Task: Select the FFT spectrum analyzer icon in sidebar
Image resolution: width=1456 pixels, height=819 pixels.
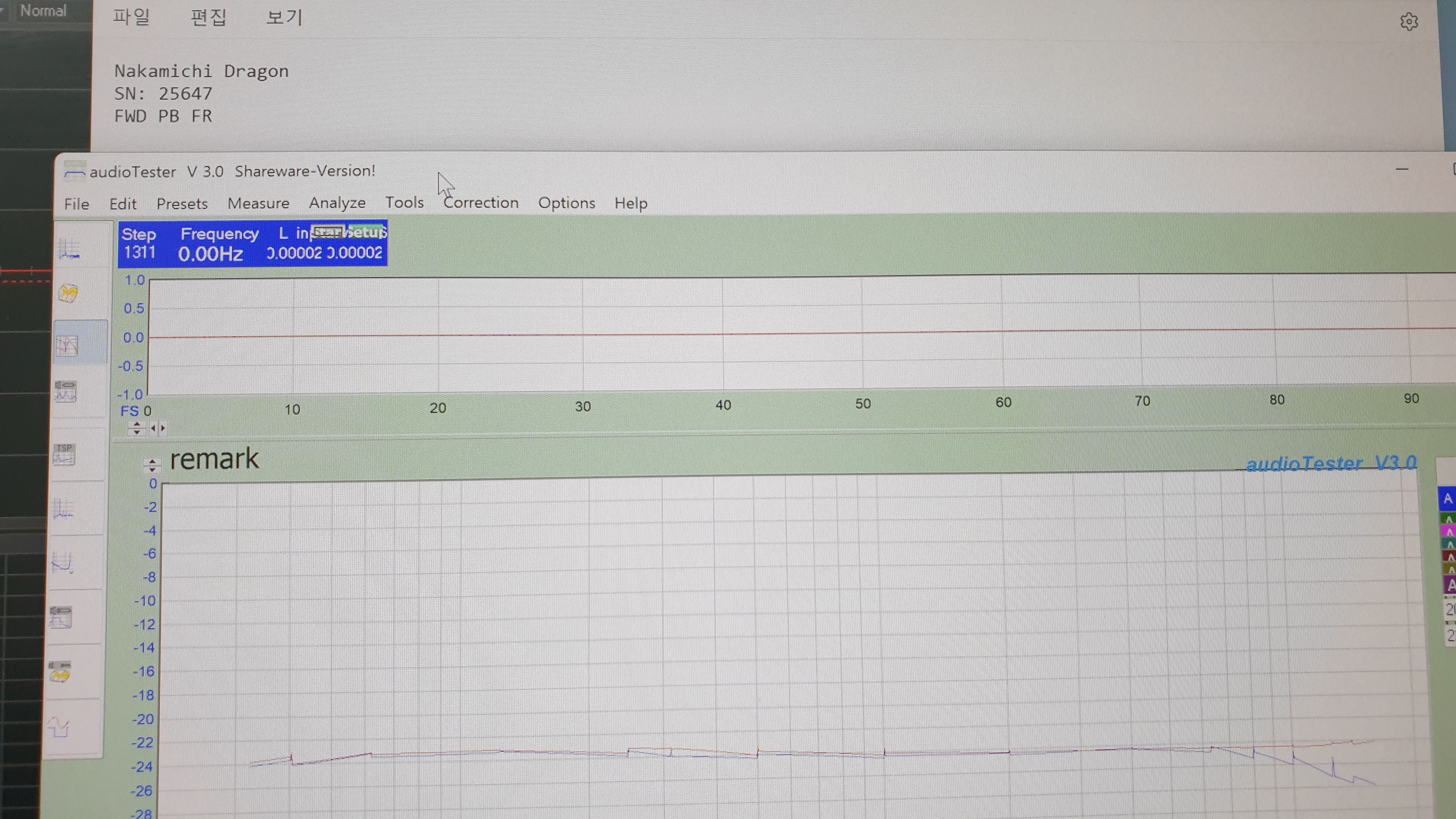Action: pyautogui.click(x=69, y=249)
